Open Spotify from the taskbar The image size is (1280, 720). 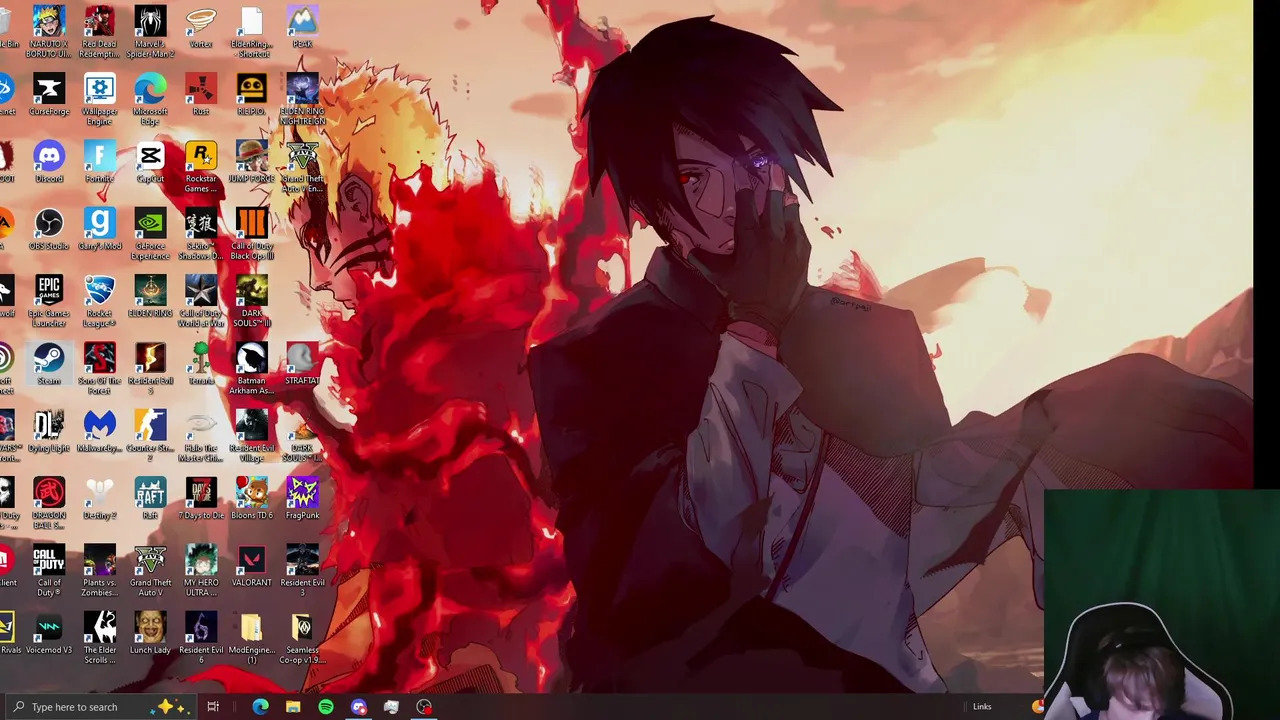pos(326,707)
